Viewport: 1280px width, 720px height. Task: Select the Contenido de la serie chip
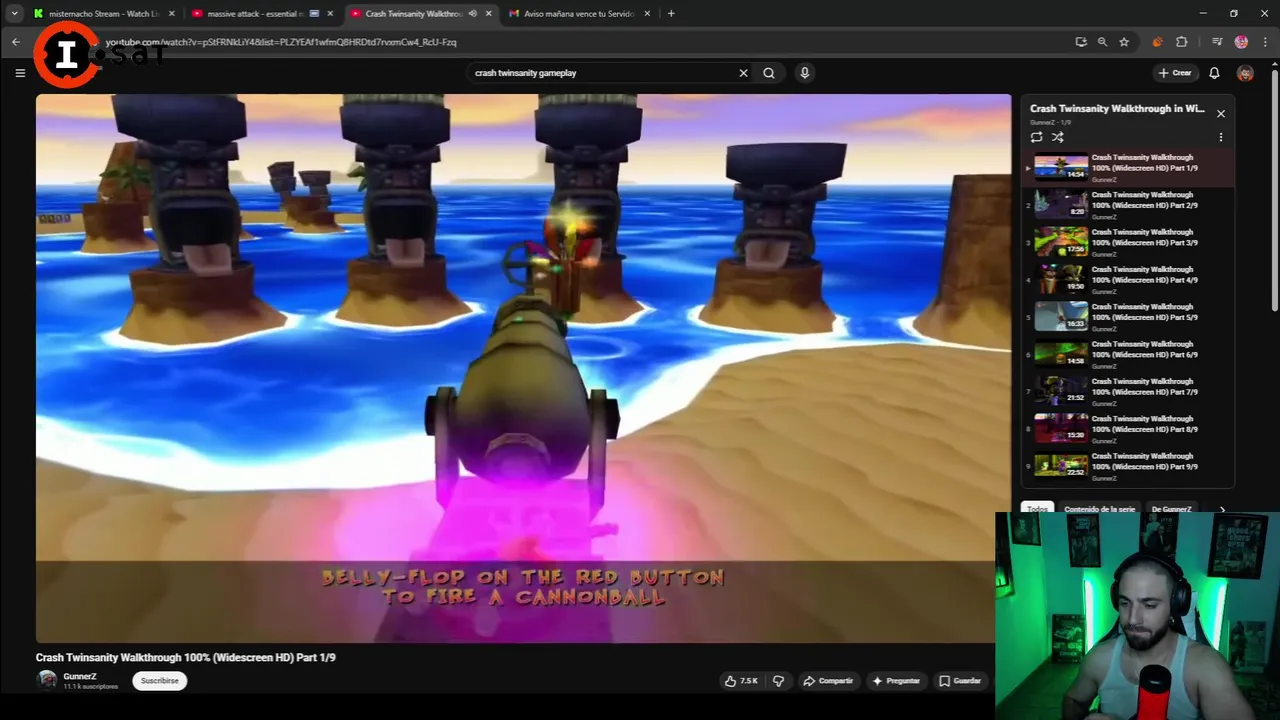click(1099, 509)
